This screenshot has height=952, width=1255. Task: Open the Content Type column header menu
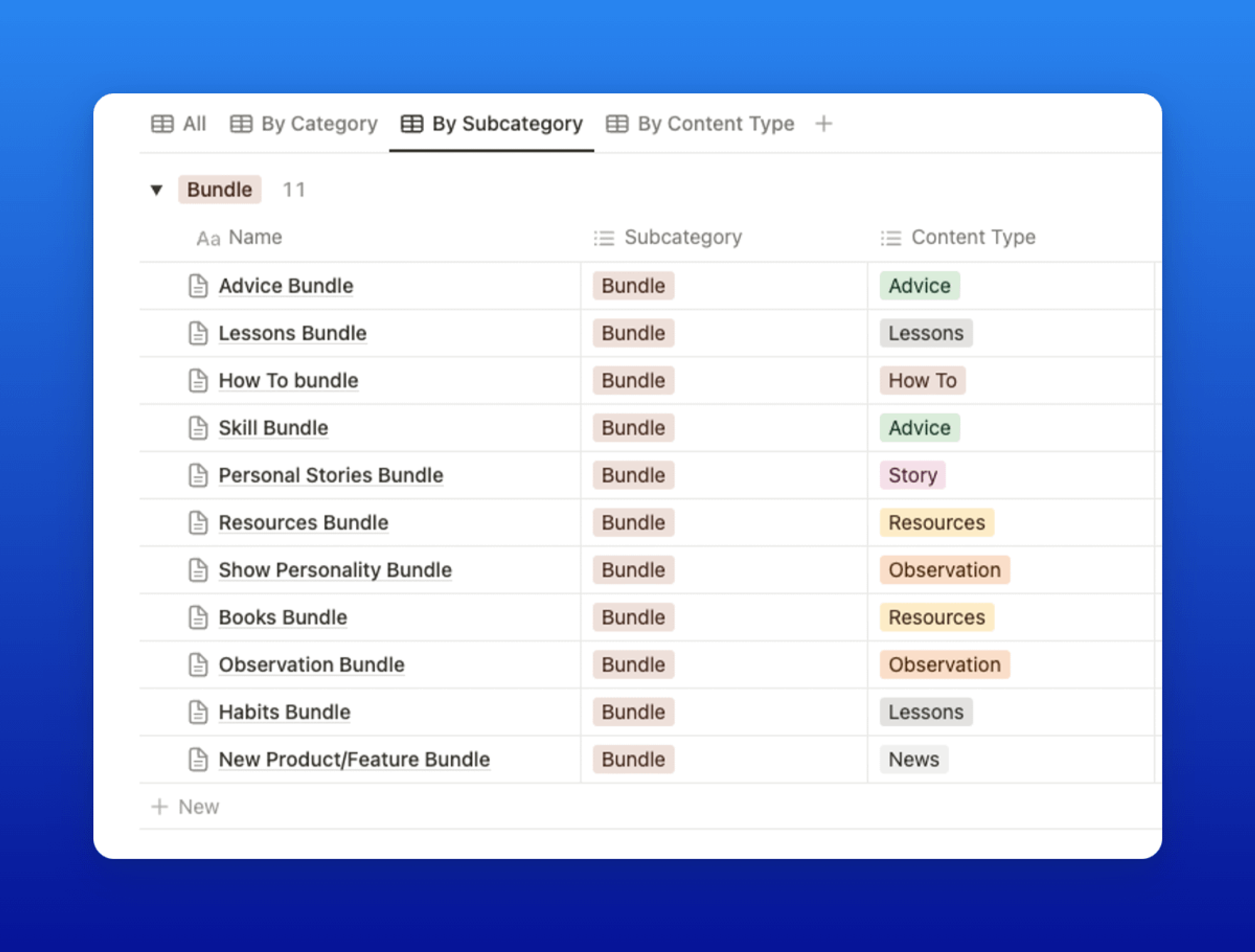click(973, 237)
